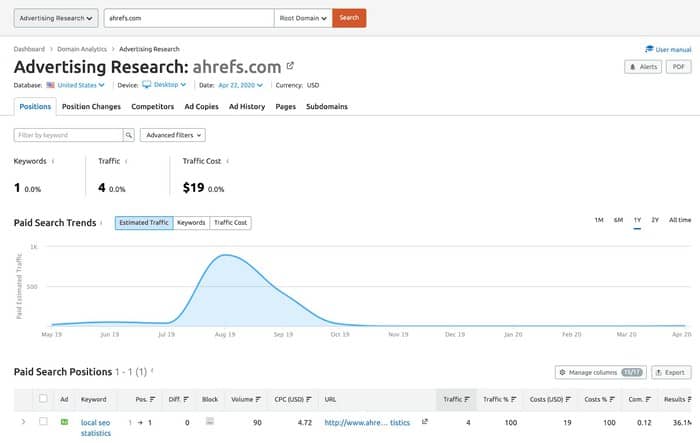Select the 1Y chart range
The width and height of the screenshot is (700, 443).
[x=637, y=220]
